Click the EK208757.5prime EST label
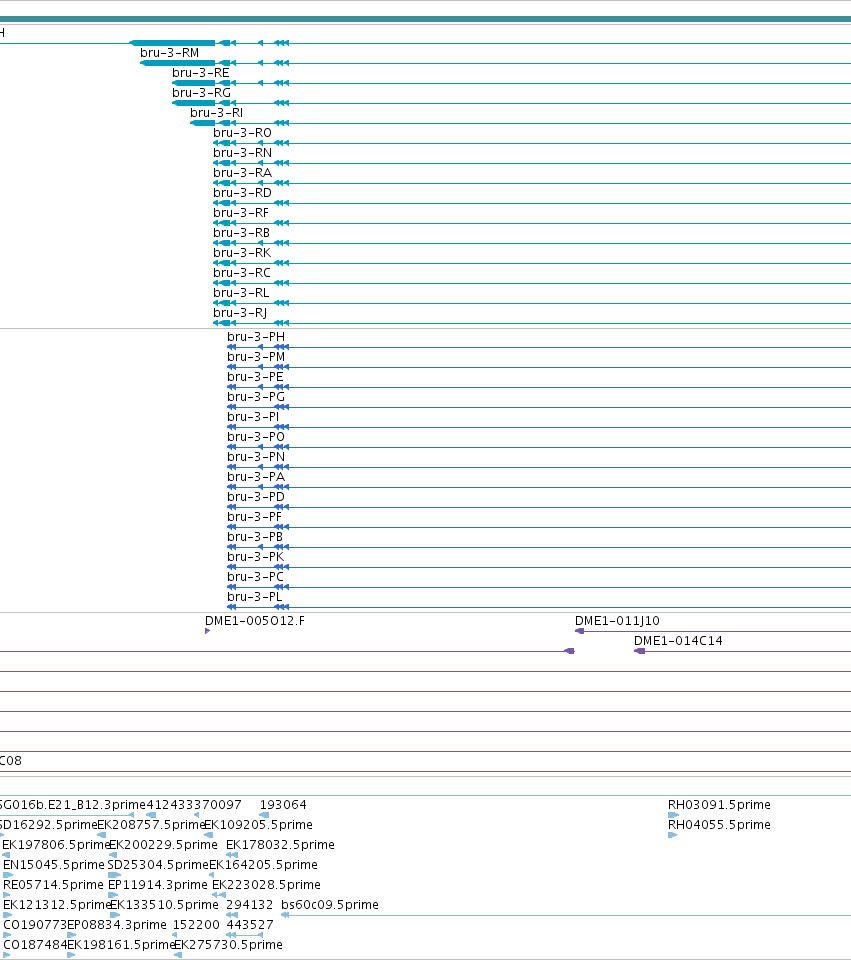This screenshot has width=851, height=960. click(x=151, y=825)
